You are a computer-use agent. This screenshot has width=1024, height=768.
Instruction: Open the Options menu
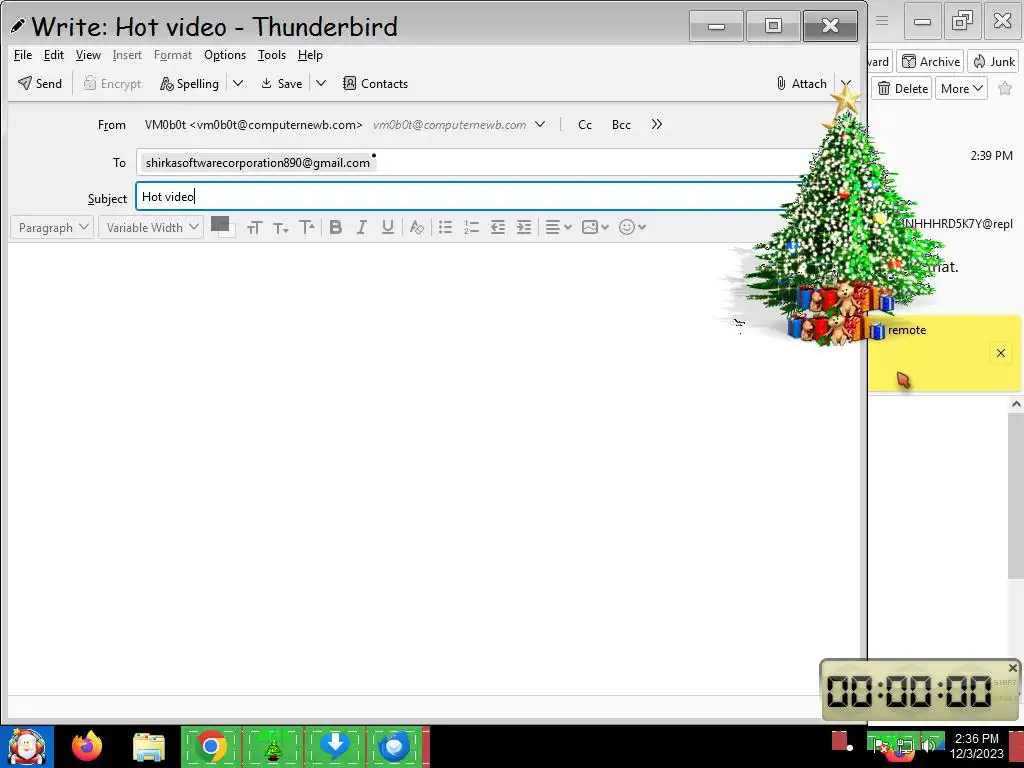225,55
